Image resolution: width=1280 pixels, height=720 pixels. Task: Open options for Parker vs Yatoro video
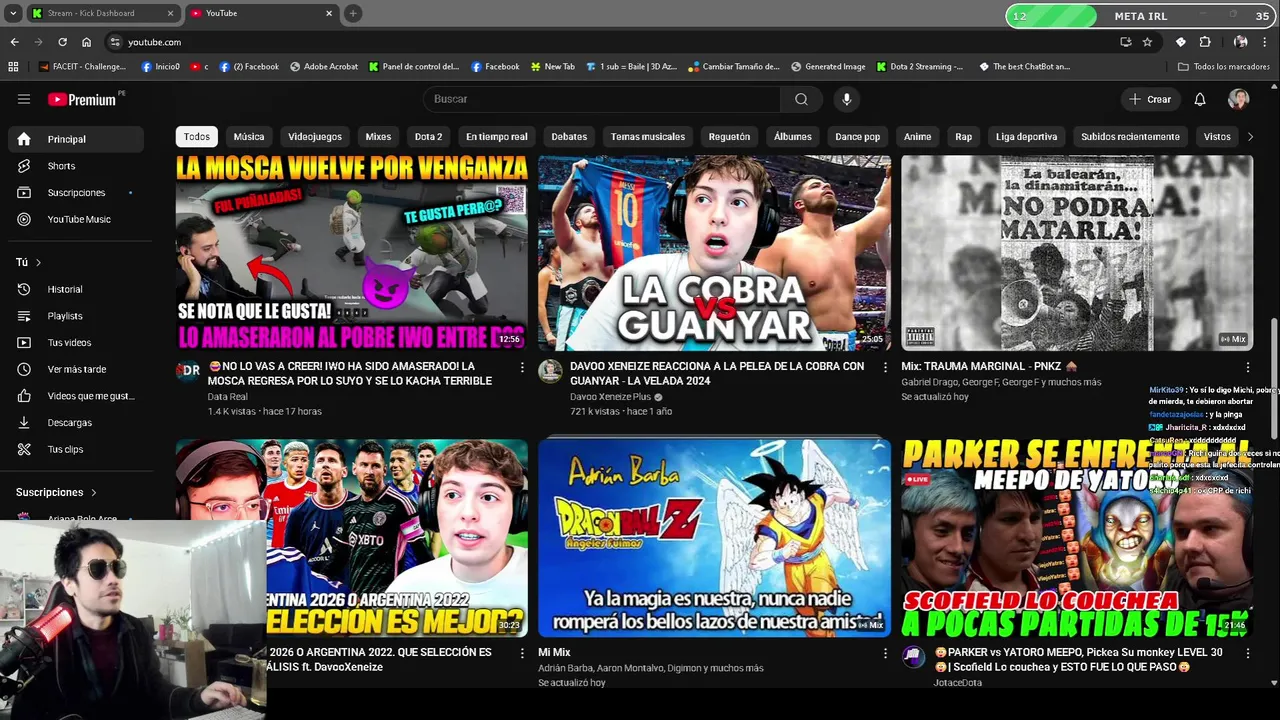click(x=1247, y=653)
